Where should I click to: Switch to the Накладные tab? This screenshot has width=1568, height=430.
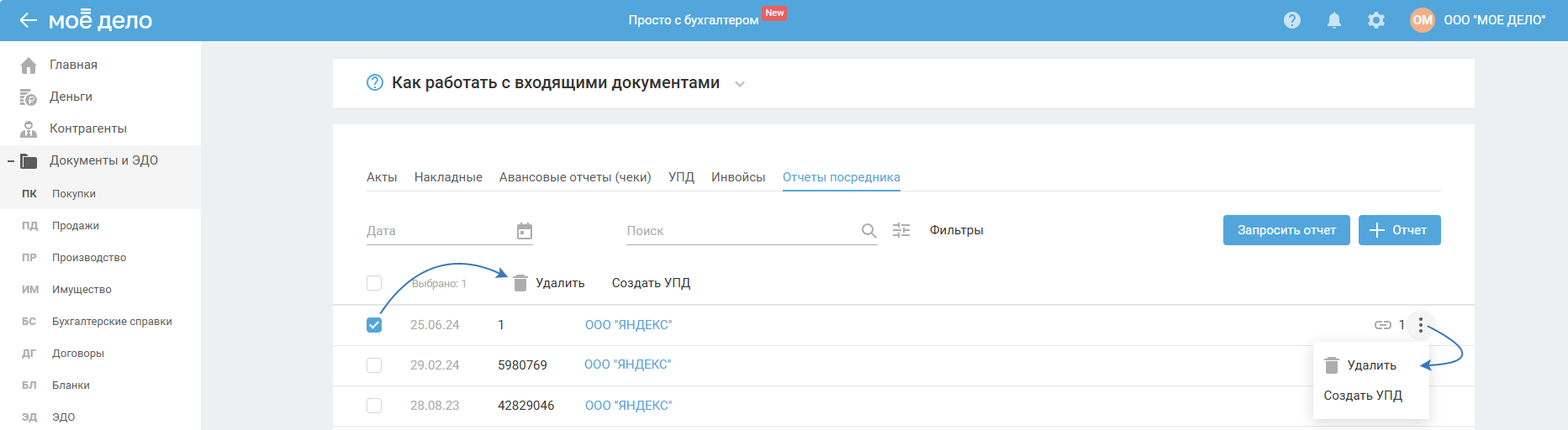point(448,177)
